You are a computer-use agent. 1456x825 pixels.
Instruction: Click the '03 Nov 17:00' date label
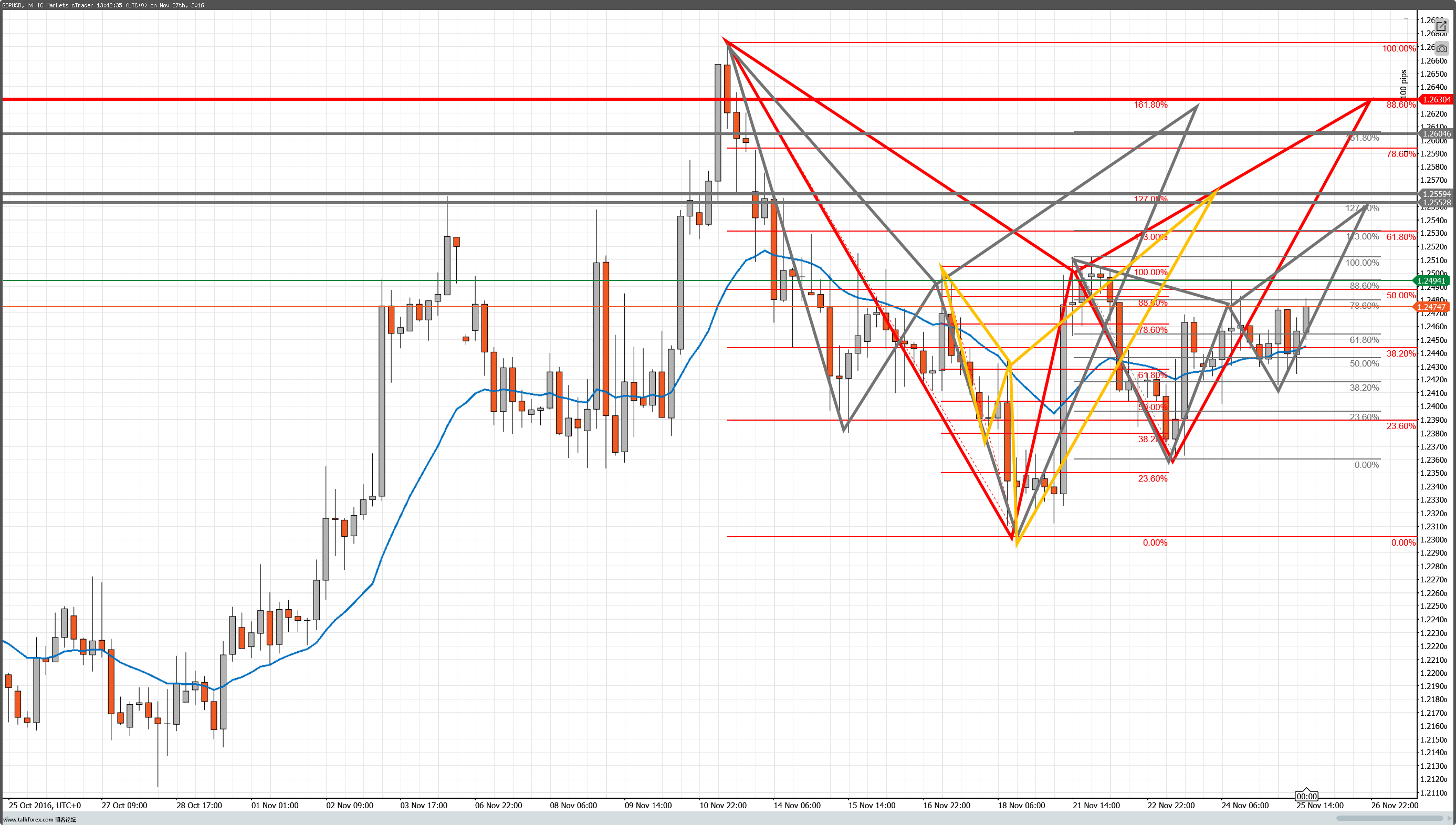click(424, 805)
